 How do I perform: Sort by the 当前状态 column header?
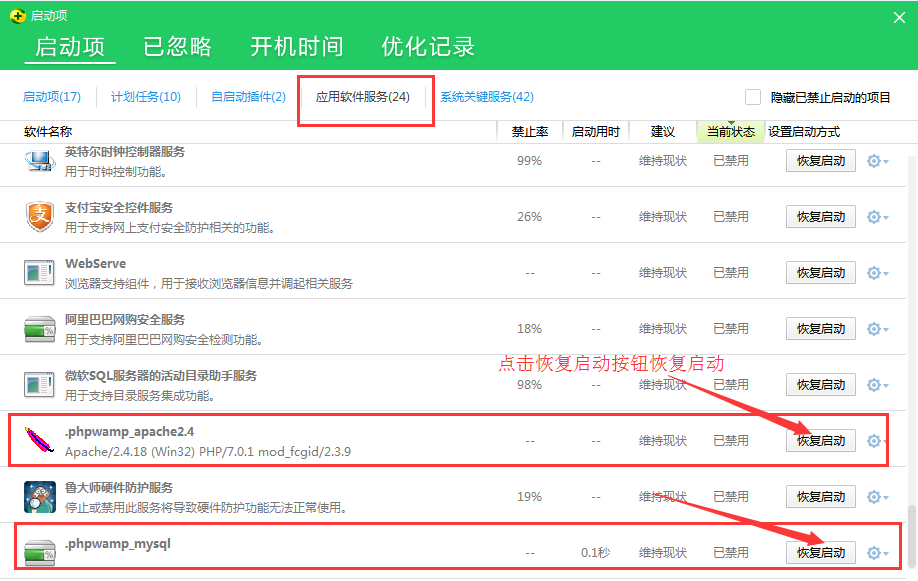(731, 132)
